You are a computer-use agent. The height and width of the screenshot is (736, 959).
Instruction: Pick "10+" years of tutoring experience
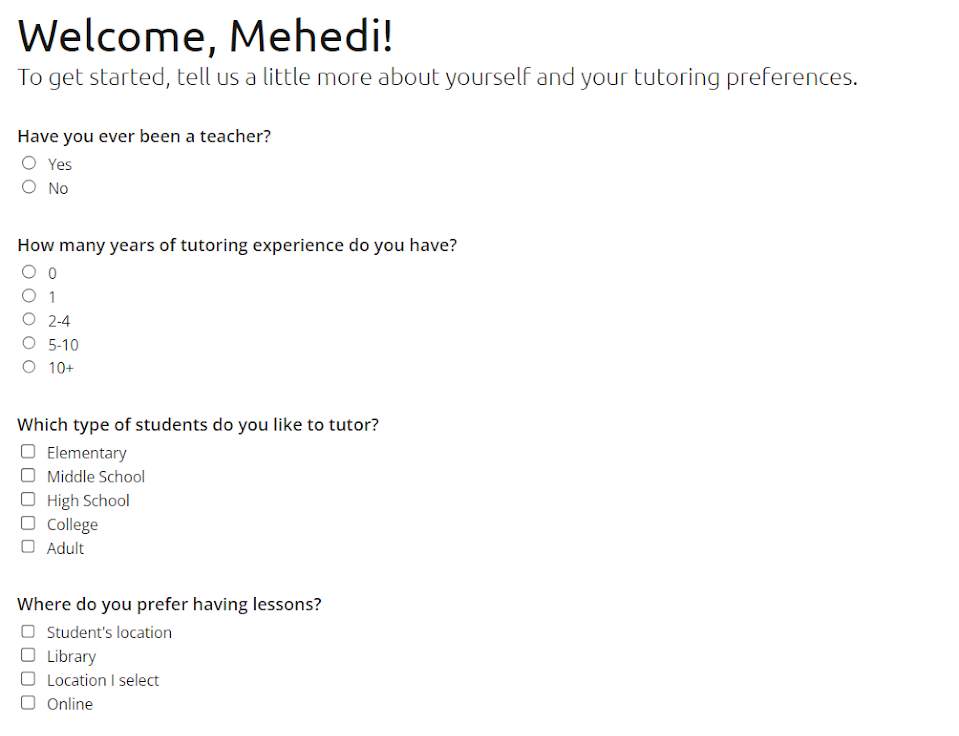point(29,366)
